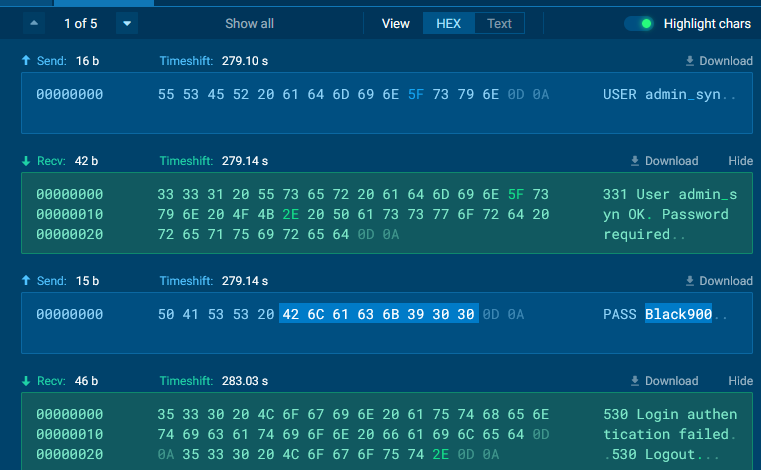Click the Send arrow icon for 15 b packet

coord(26,281)
